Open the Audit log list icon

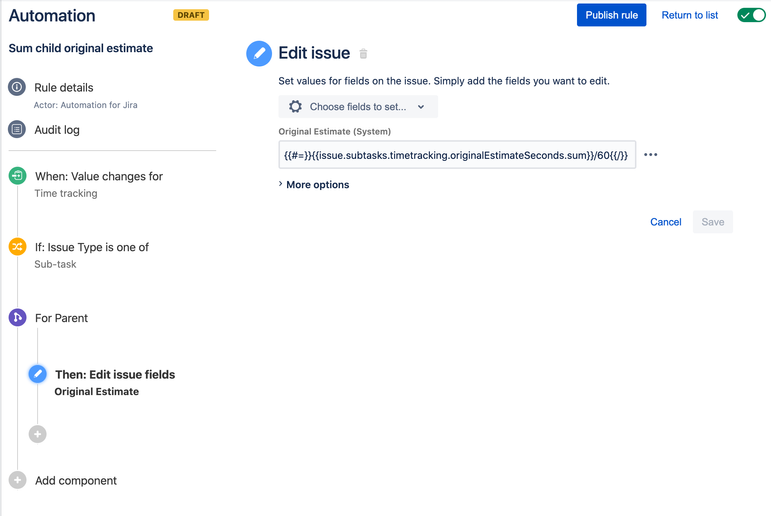(x=17, y=129)
